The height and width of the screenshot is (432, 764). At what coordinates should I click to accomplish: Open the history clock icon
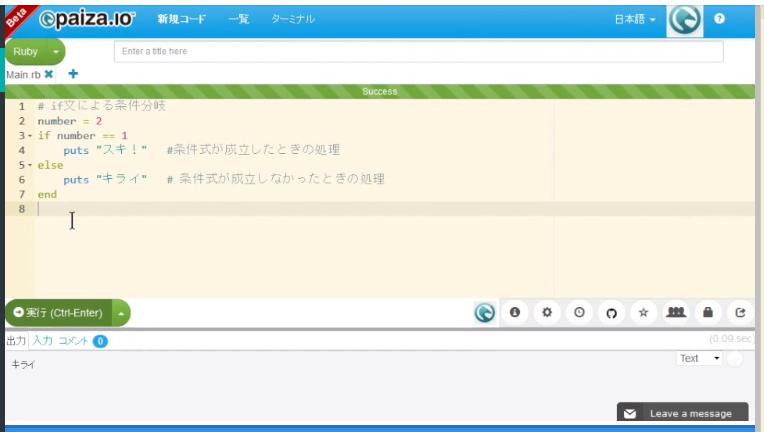point(579,312)
